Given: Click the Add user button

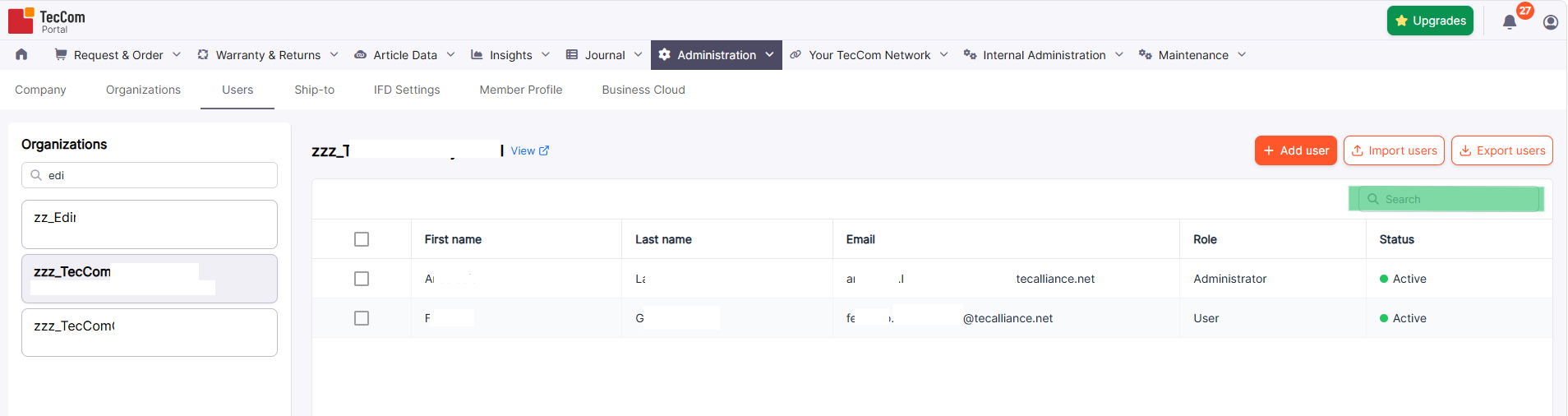Looking at the screenshot, I should click(1296, 150).
